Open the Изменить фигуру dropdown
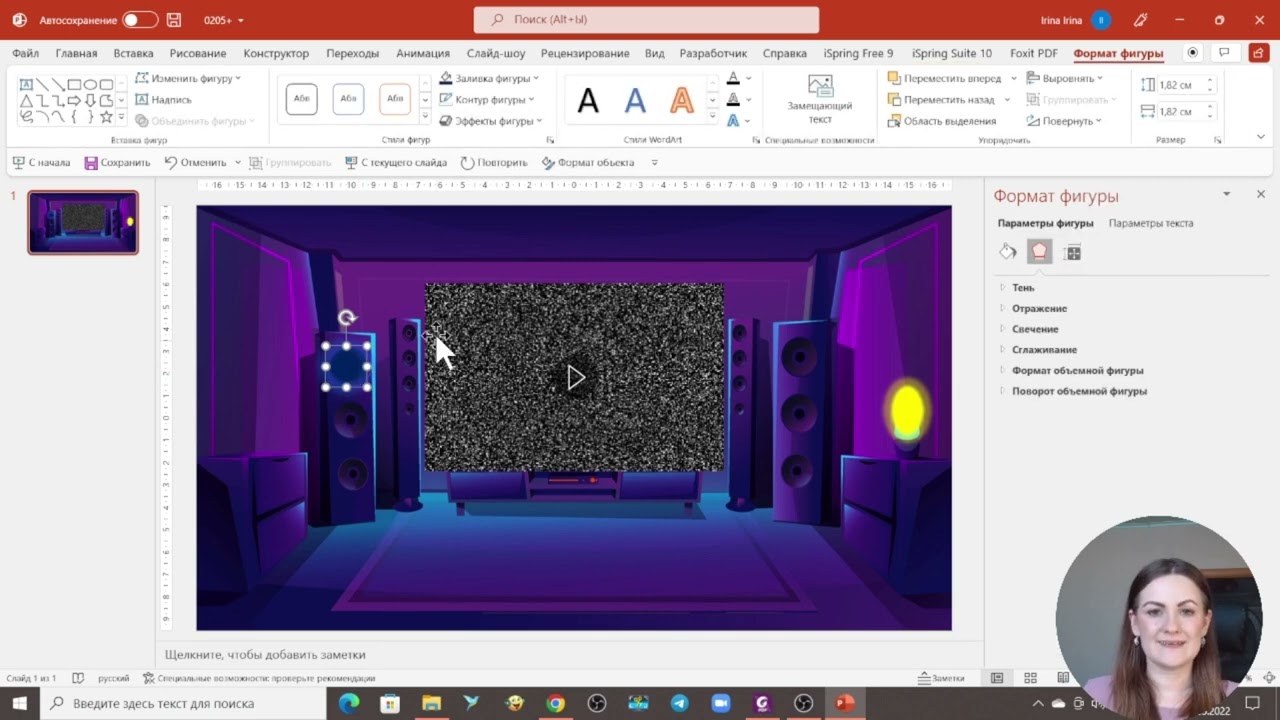 click(188, 78)
